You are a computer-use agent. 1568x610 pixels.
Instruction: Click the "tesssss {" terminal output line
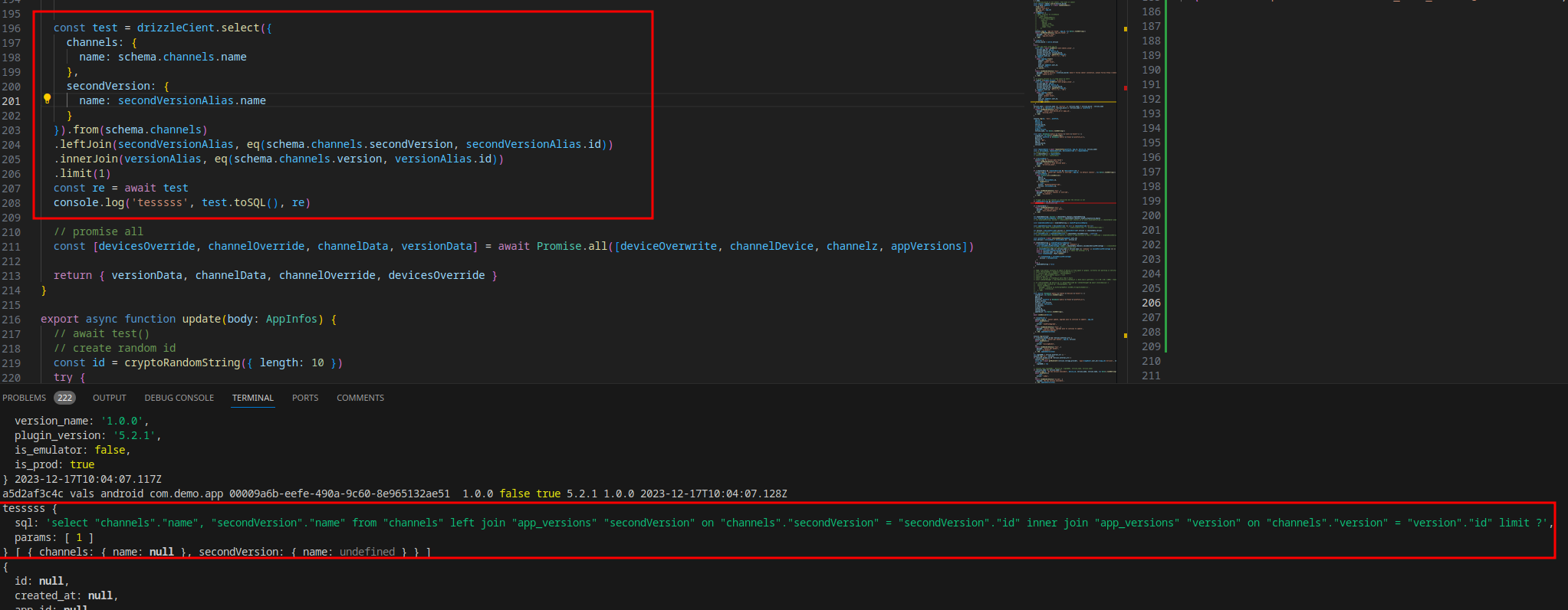click(30, 508)
